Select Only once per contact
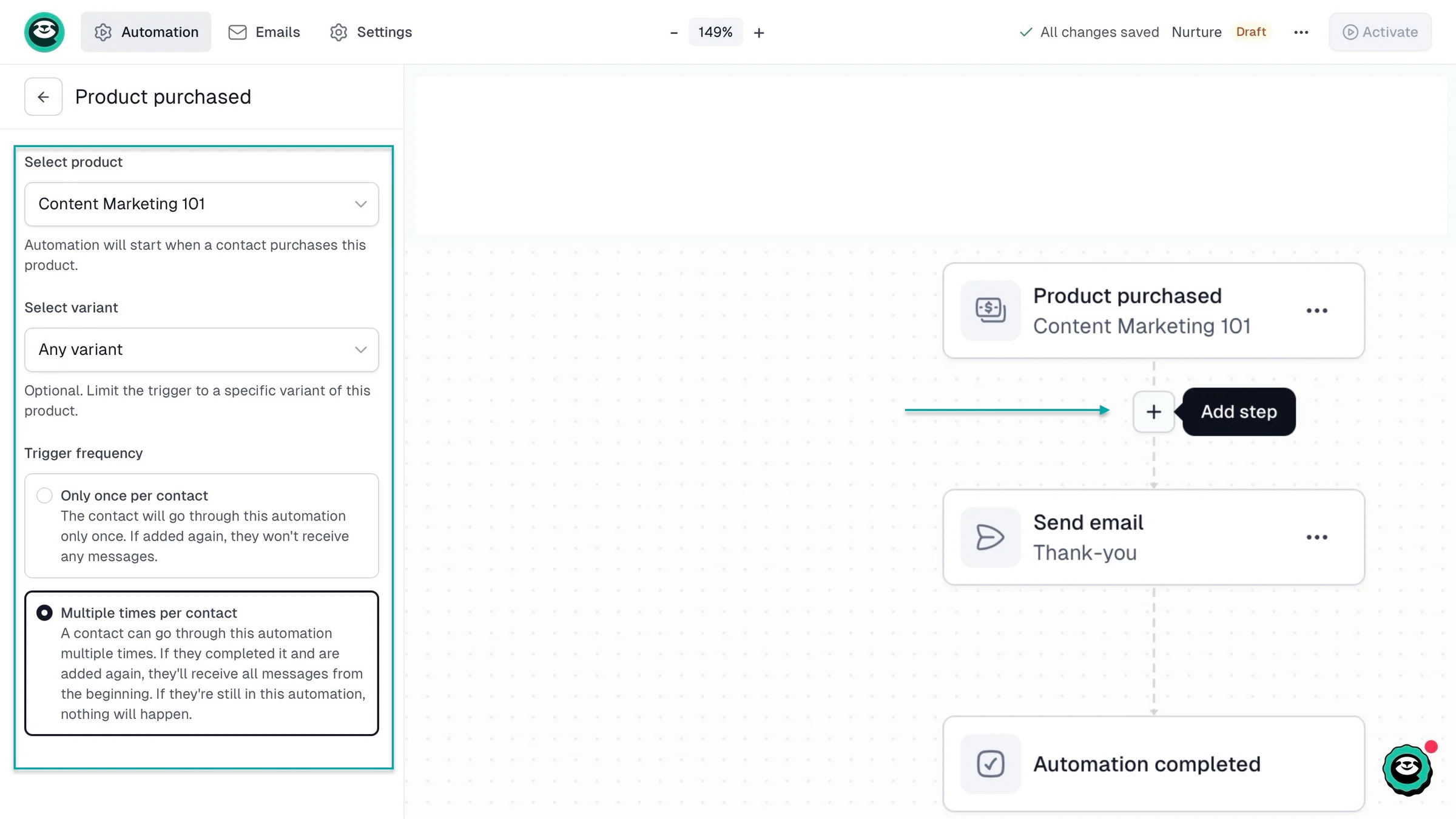This screenshot has height=819, width=1456. point(201,525)
